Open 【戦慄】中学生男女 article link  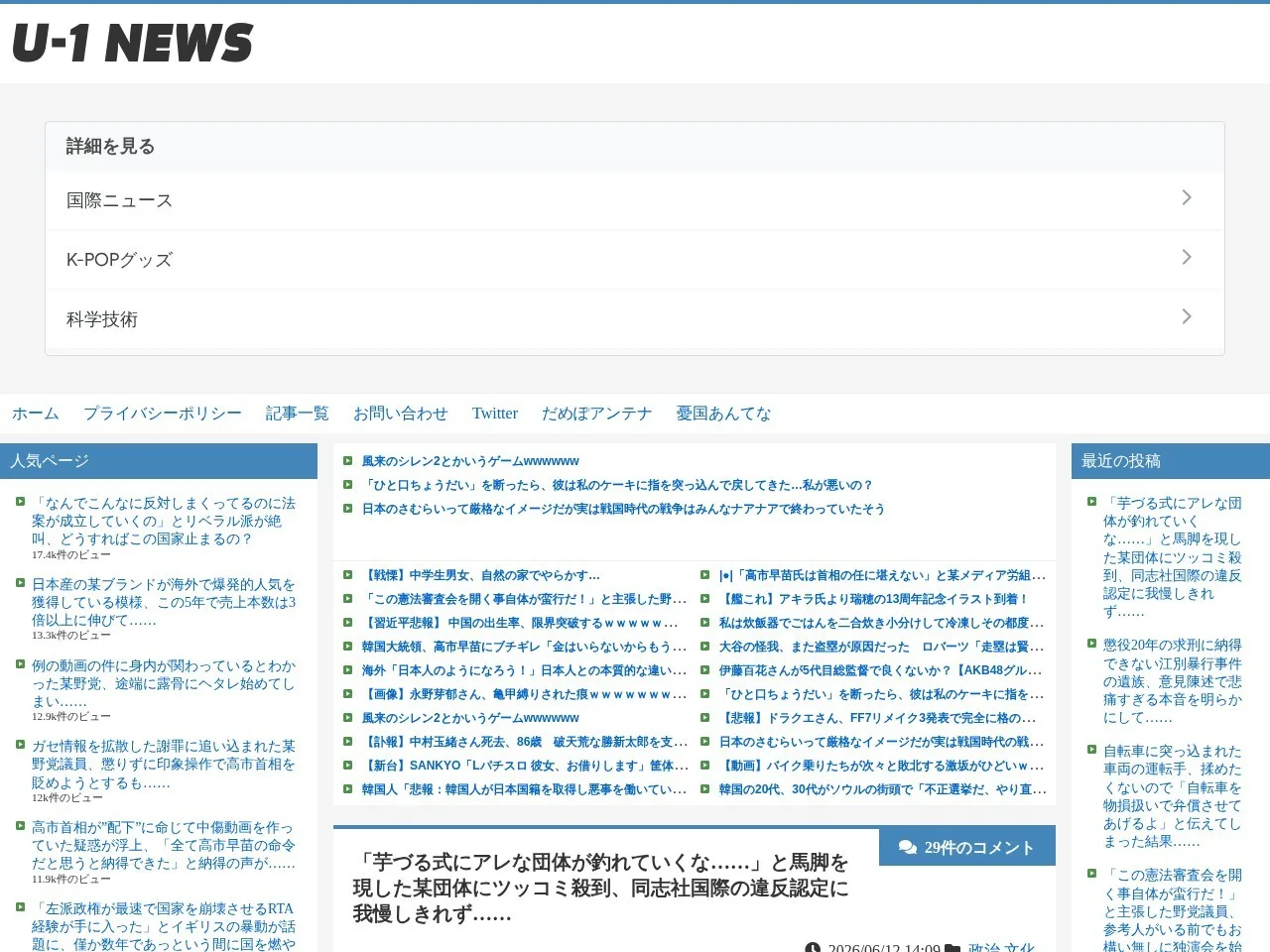pyautogui.click(x=481, y=575)
